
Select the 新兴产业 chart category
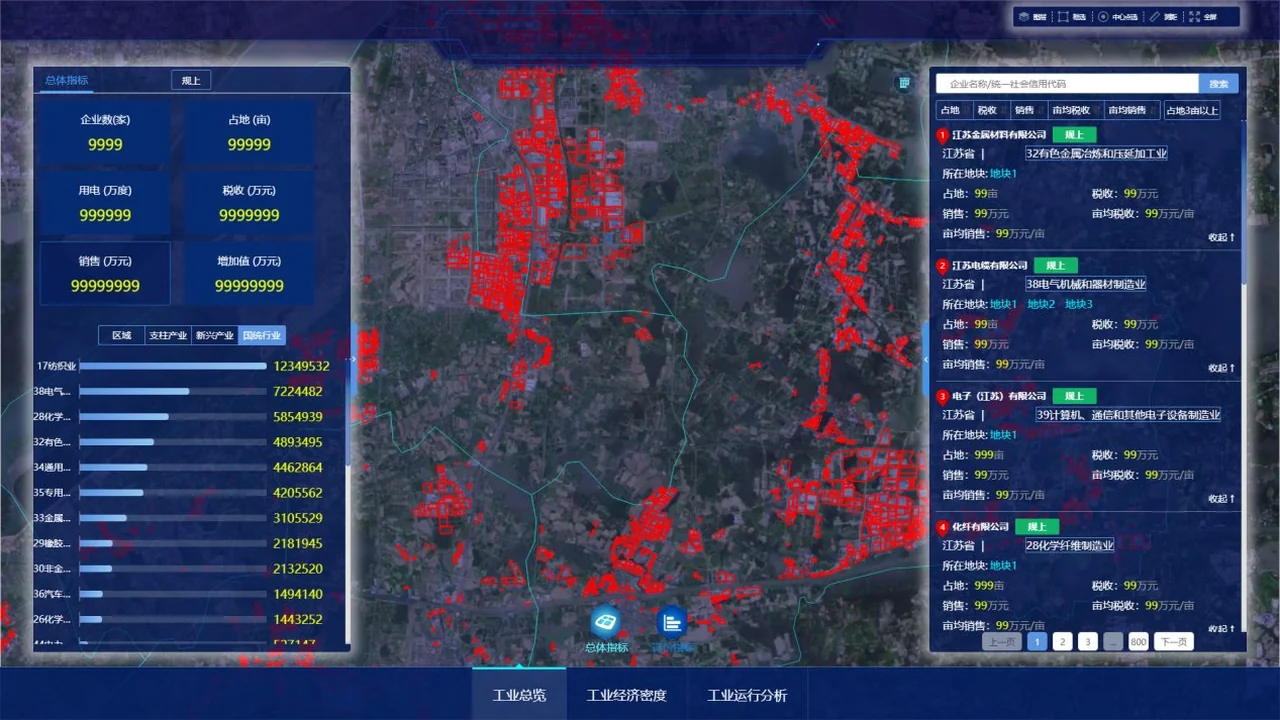coord(215,335)
